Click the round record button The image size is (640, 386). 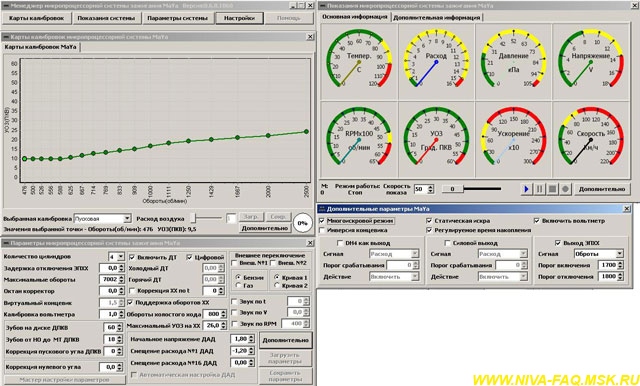point(565,189)
